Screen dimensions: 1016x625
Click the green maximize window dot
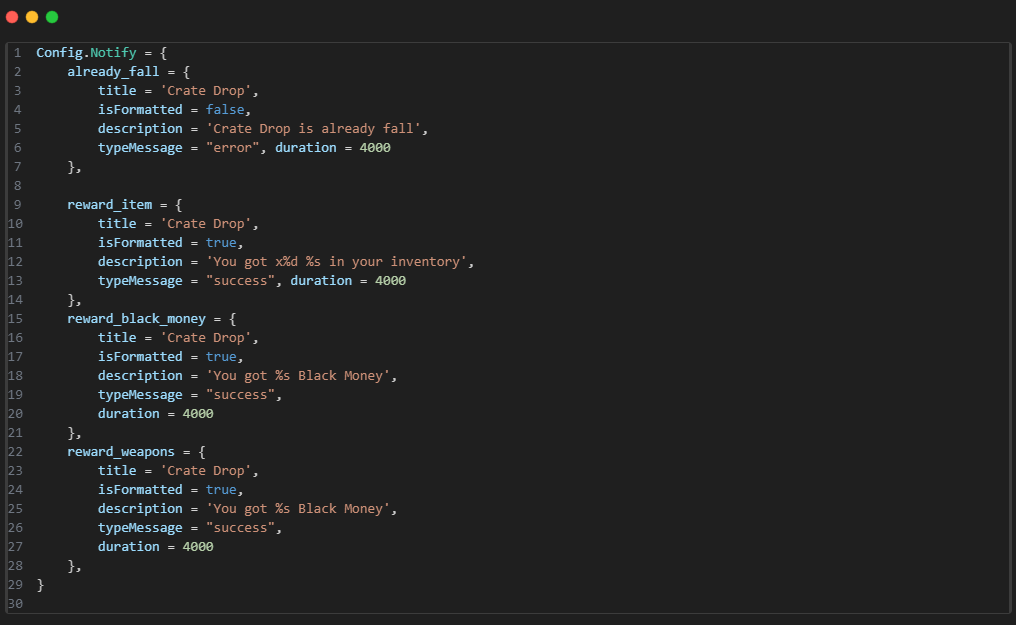tap(52, 17)
